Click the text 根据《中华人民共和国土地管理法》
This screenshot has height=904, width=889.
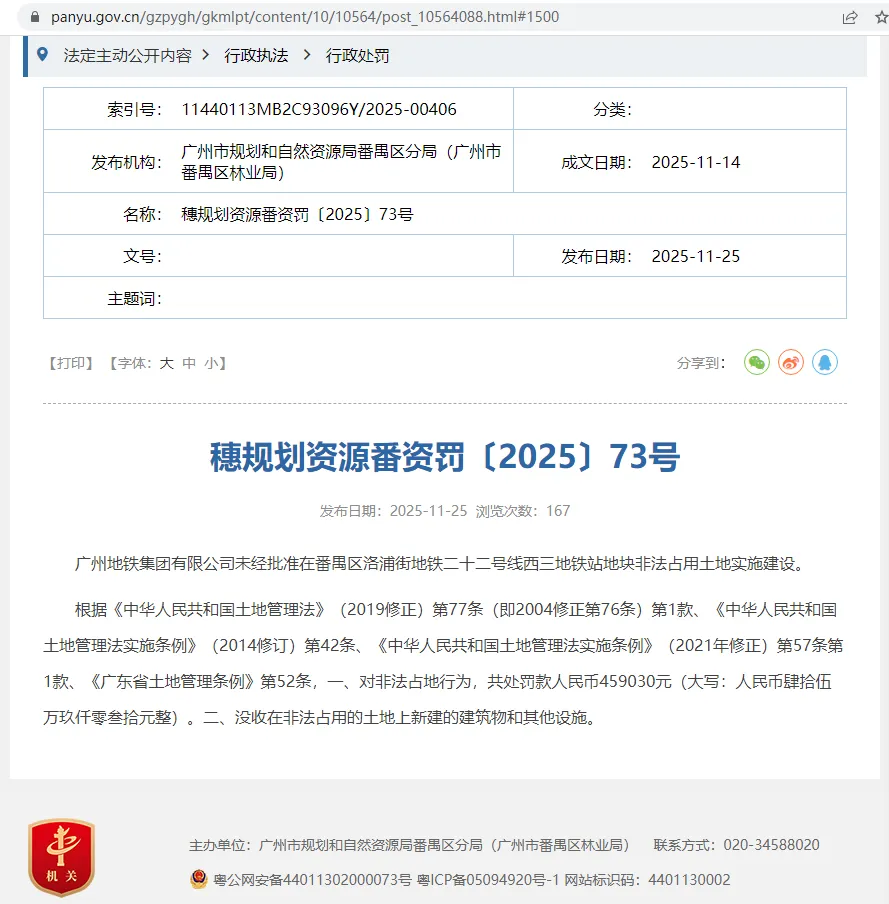pos(200,609)
